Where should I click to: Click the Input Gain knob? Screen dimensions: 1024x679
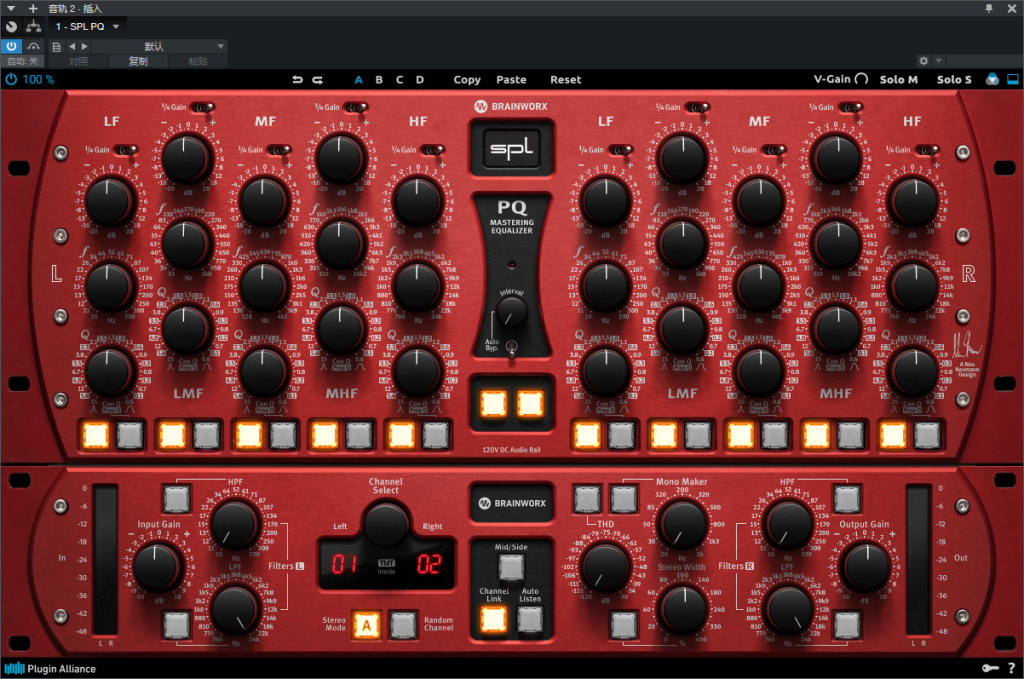tap(155, 567)
